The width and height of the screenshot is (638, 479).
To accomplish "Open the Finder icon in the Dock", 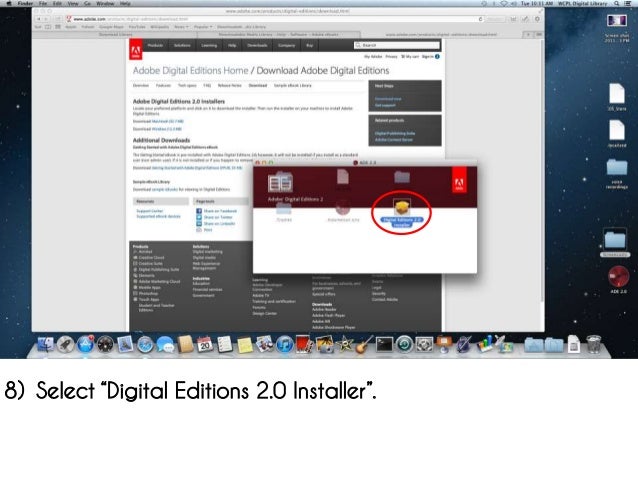I will click(46, 345).
